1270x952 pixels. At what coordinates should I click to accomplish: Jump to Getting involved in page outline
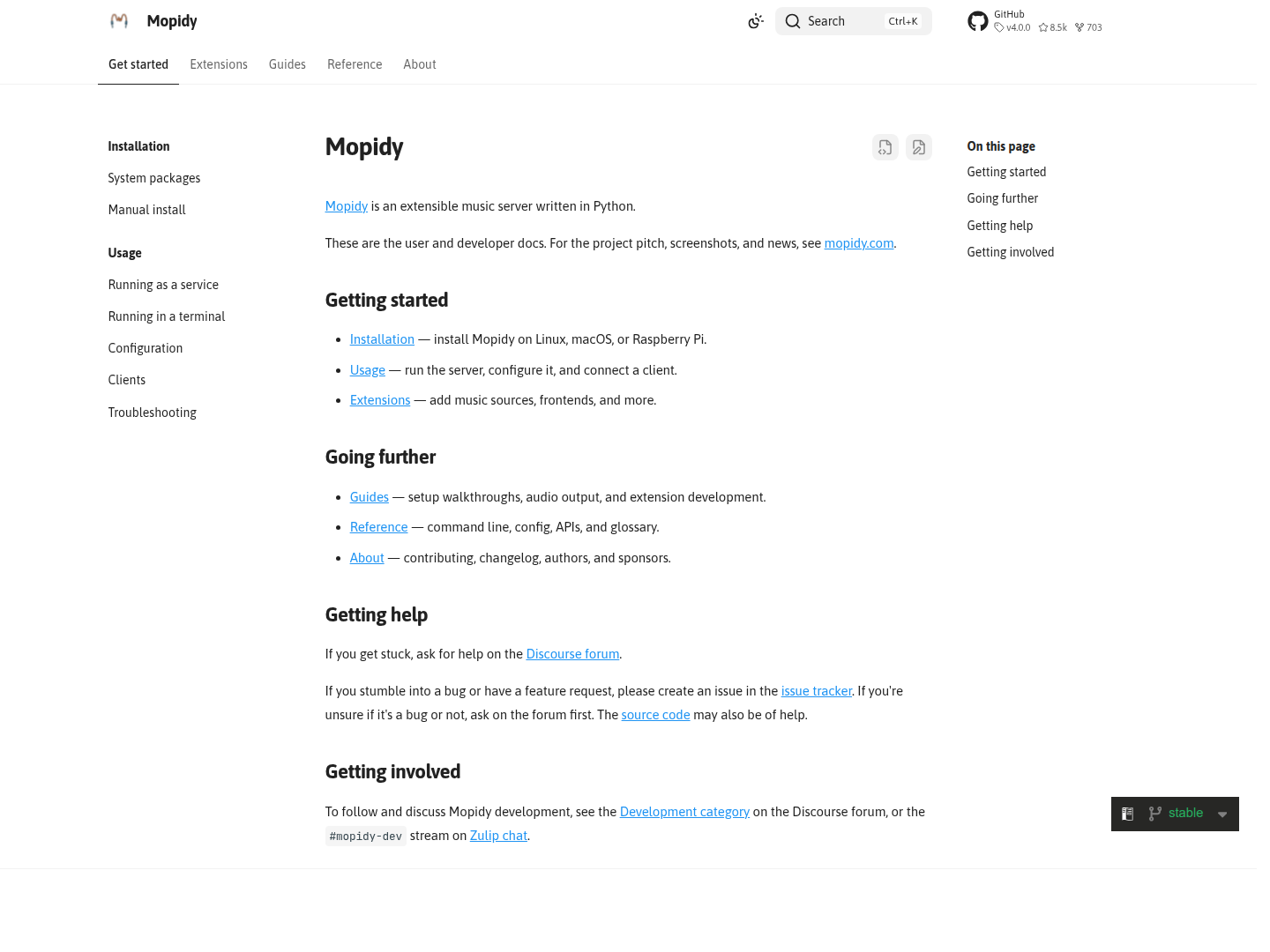pyautogui.click(x=1011, y=252)
